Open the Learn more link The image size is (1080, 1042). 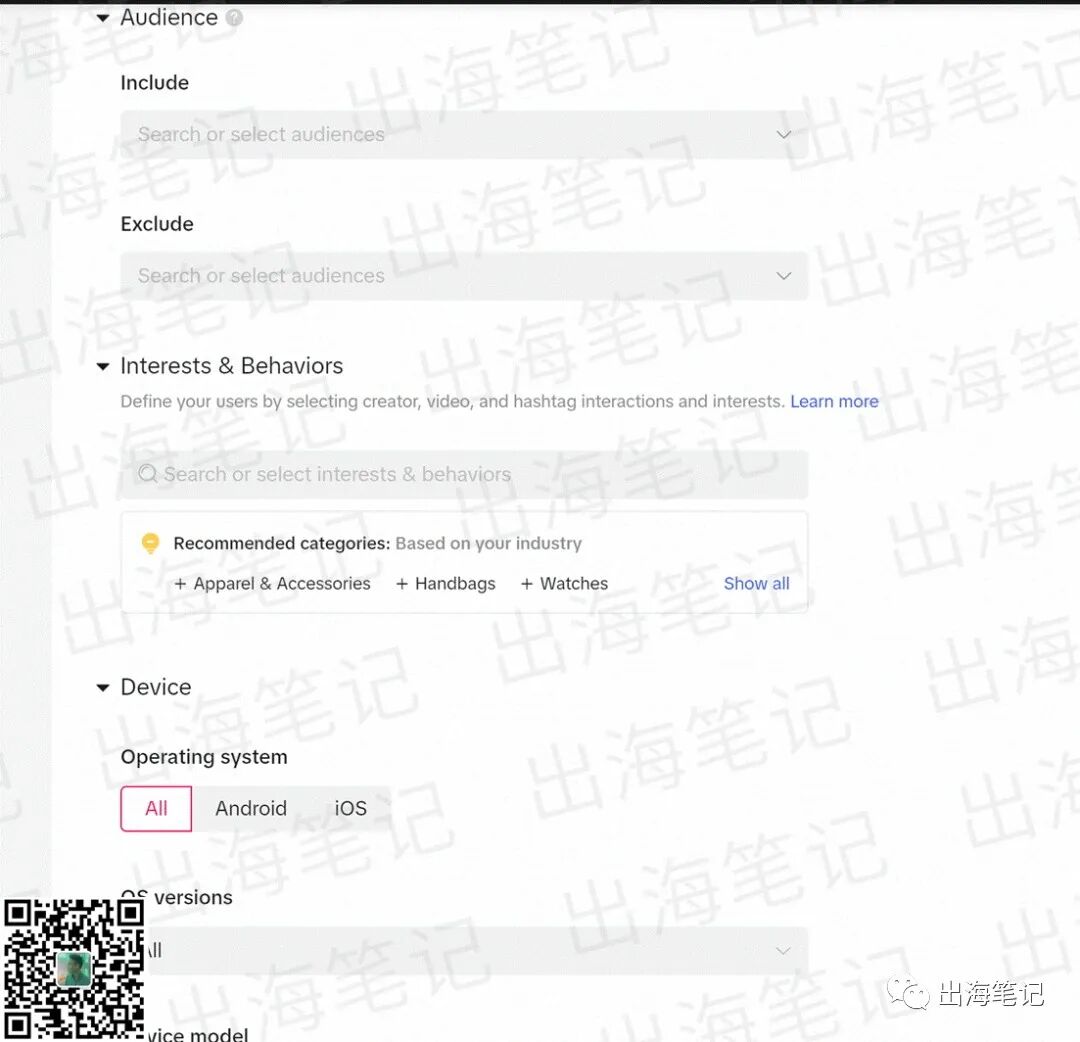pyautogui.click(x=834, y=401)
